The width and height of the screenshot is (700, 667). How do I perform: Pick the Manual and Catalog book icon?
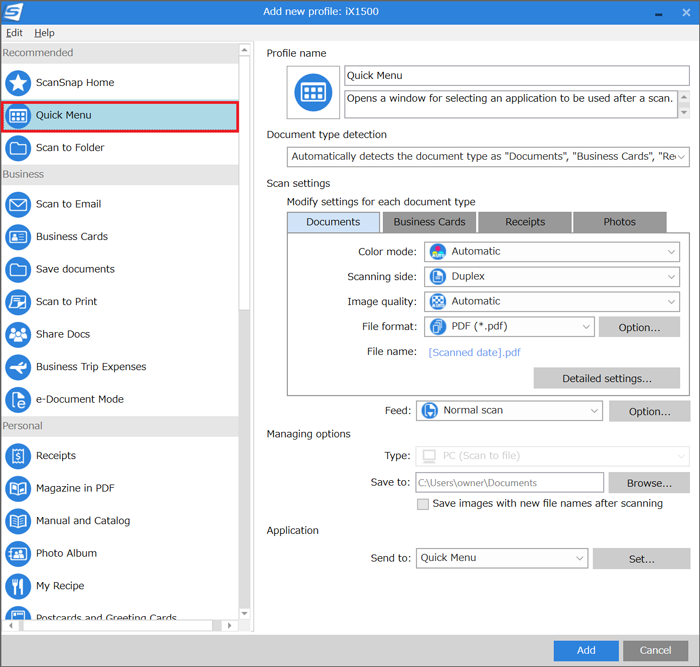pos(18,521)
